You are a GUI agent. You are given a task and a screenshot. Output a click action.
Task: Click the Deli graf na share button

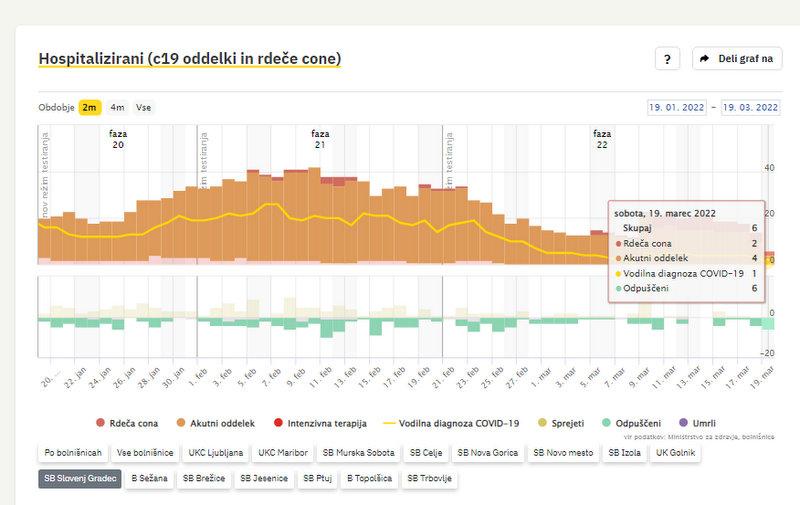[737, 59]
